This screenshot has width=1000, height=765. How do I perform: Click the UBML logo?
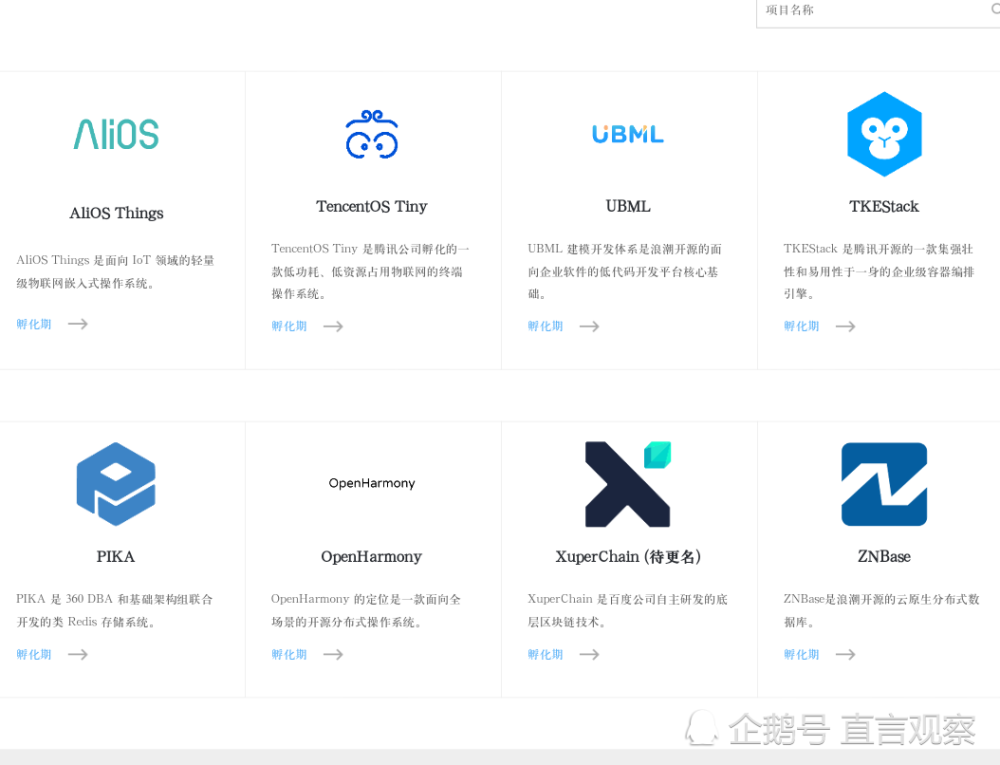(x=628, y=134)
